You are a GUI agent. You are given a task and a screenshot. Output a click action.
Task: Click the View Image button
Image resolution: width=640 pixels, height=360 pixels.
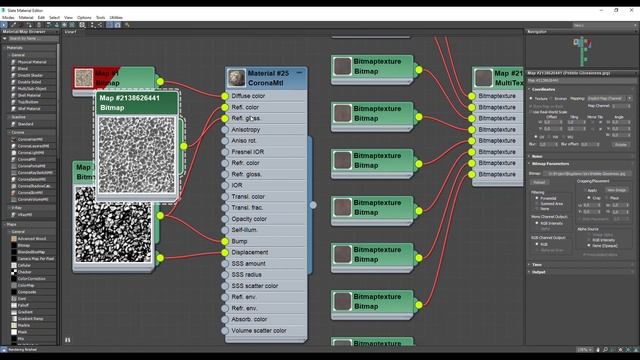point(616,190)
